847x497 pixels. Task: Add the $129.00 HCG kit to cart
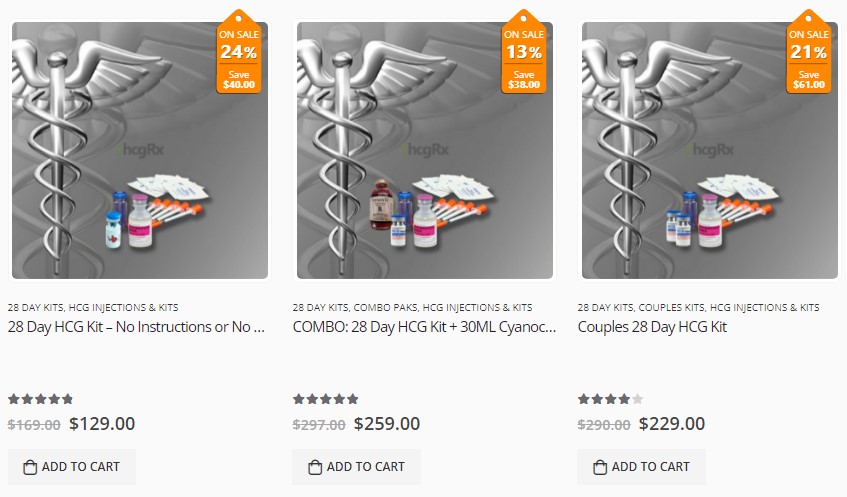point(71,467)
